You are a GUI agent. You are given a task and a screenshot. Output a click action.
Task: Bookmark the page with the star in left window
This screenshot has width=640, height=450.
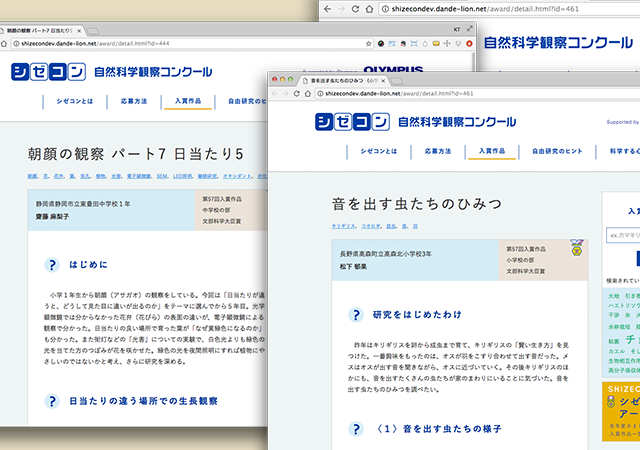pos(369,43)
